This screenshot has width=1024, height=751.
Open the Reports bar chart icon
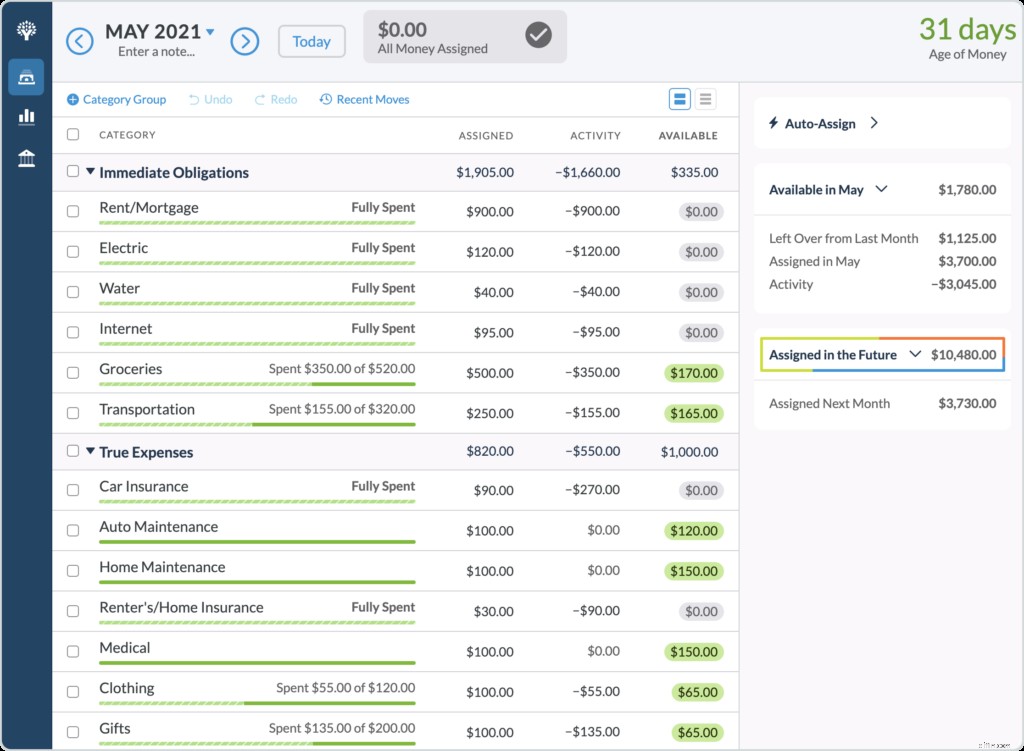coord(26,116)
